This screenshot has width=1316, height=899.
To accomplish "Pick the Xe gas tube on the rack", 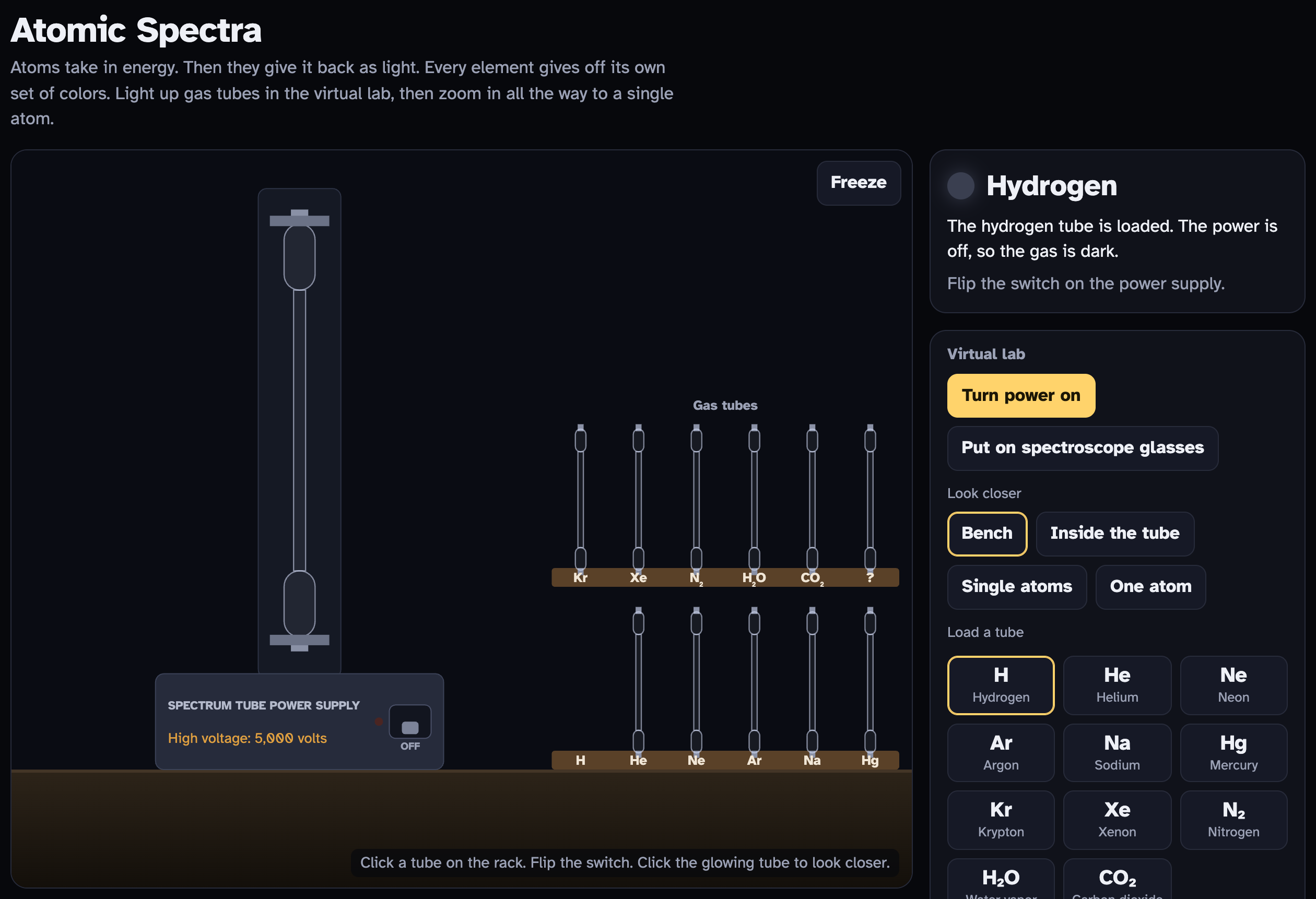I will (x=638, y=498).
